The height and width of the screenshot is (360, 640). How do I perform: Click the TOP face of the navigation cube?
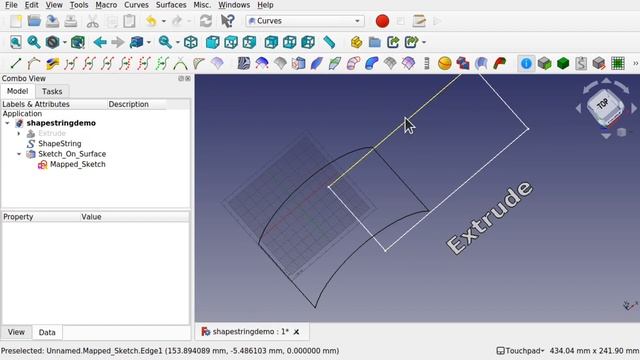[604, 104]
